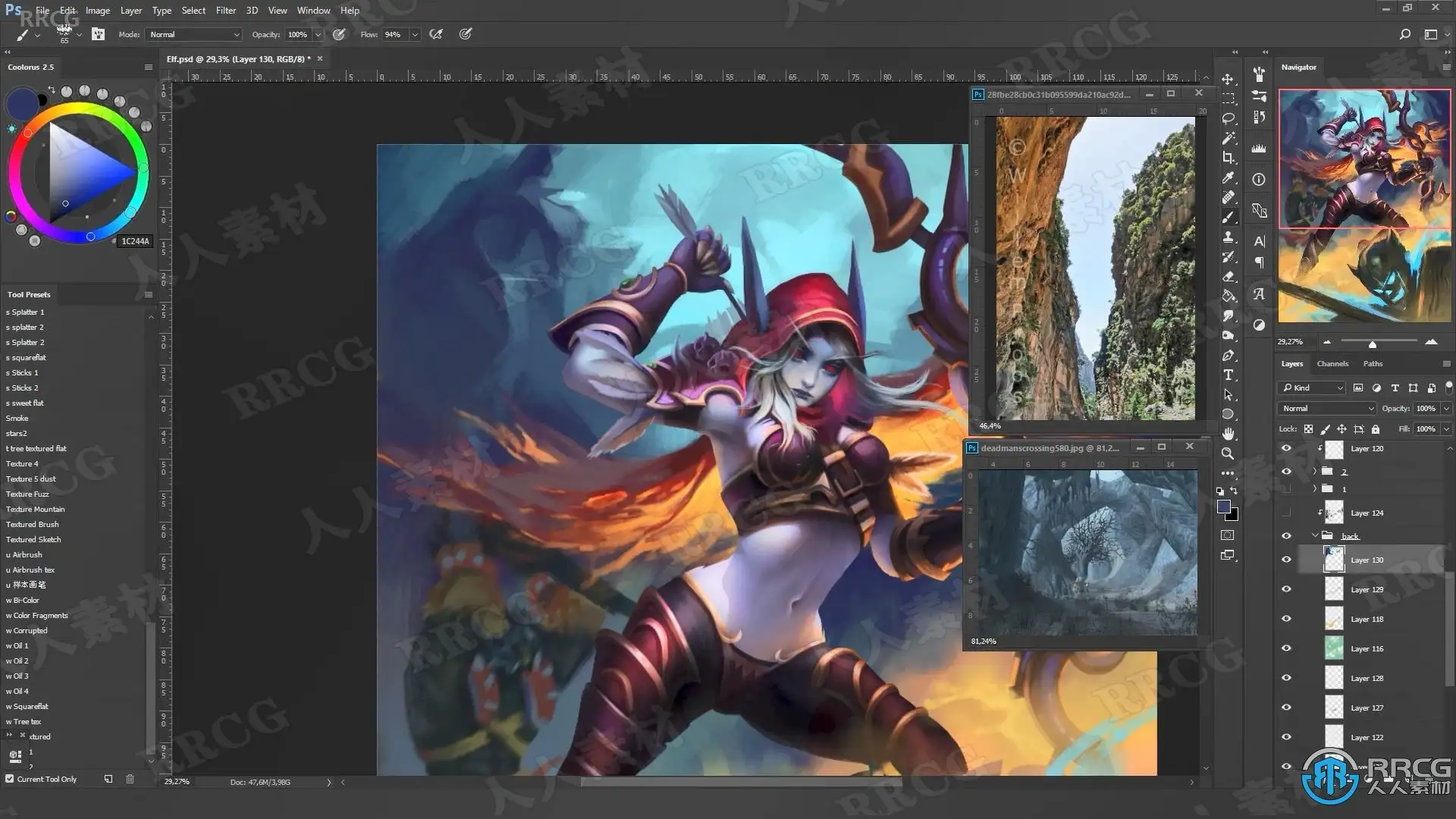Toggle layer filtering switch on/off

click(x=1448, y=388)
